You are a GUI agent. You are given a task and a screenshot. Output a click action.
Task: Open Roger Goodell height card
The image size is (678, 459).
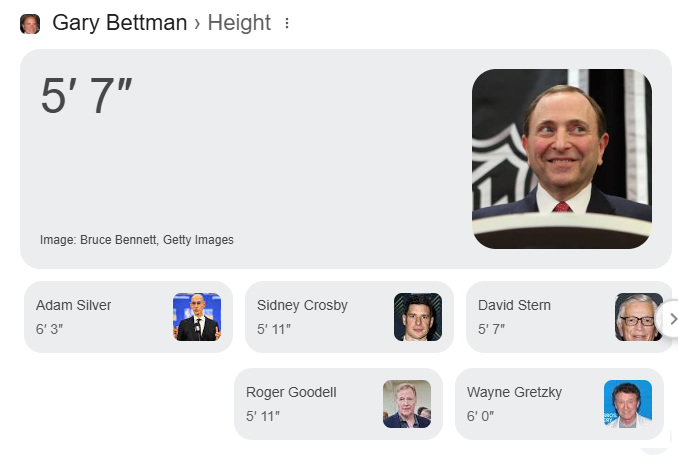coord(338,404)
